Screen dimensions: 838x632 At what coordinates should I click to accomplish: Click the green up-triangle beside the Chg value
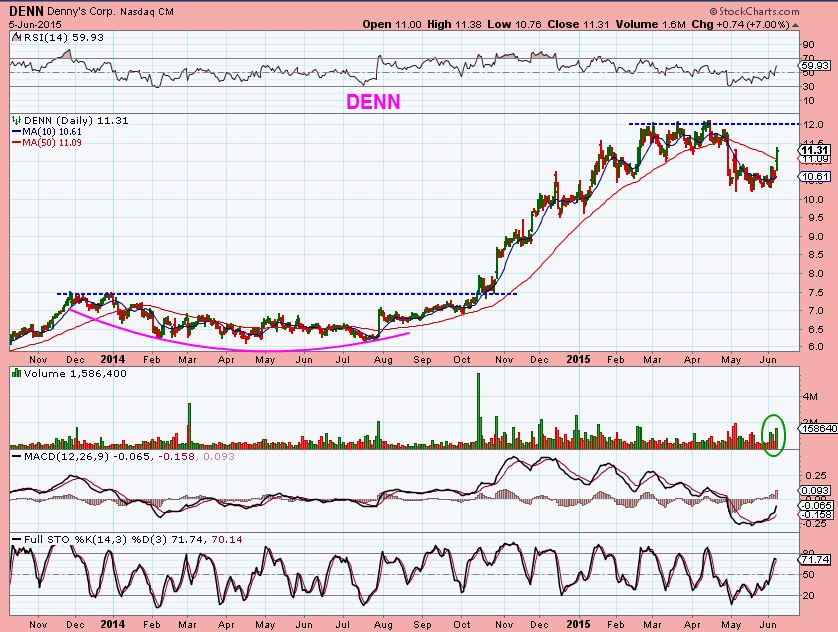coord(796,25)
